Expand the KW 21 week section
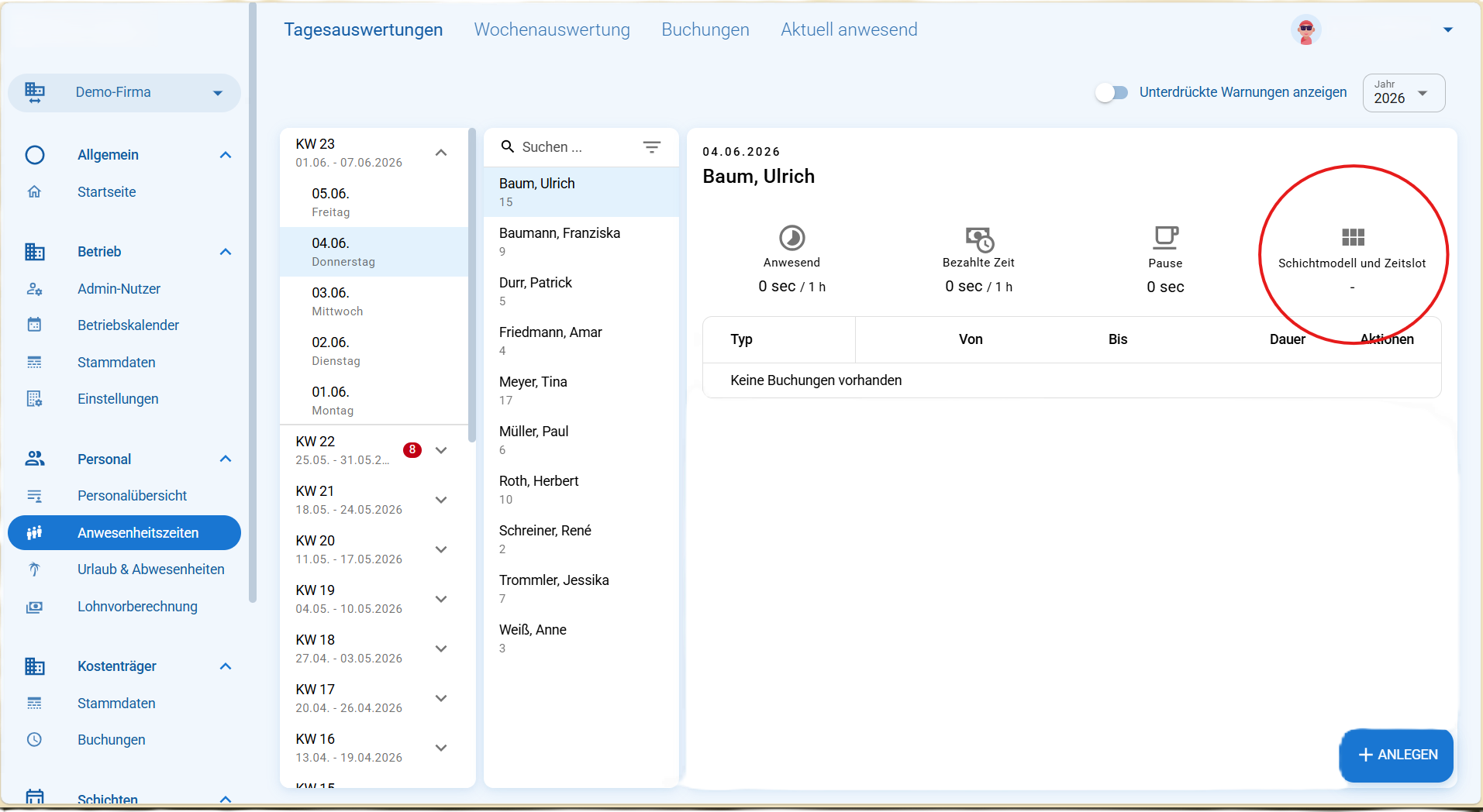The image size is (1483, 812). pyautogui.click(x=441, y=500)
